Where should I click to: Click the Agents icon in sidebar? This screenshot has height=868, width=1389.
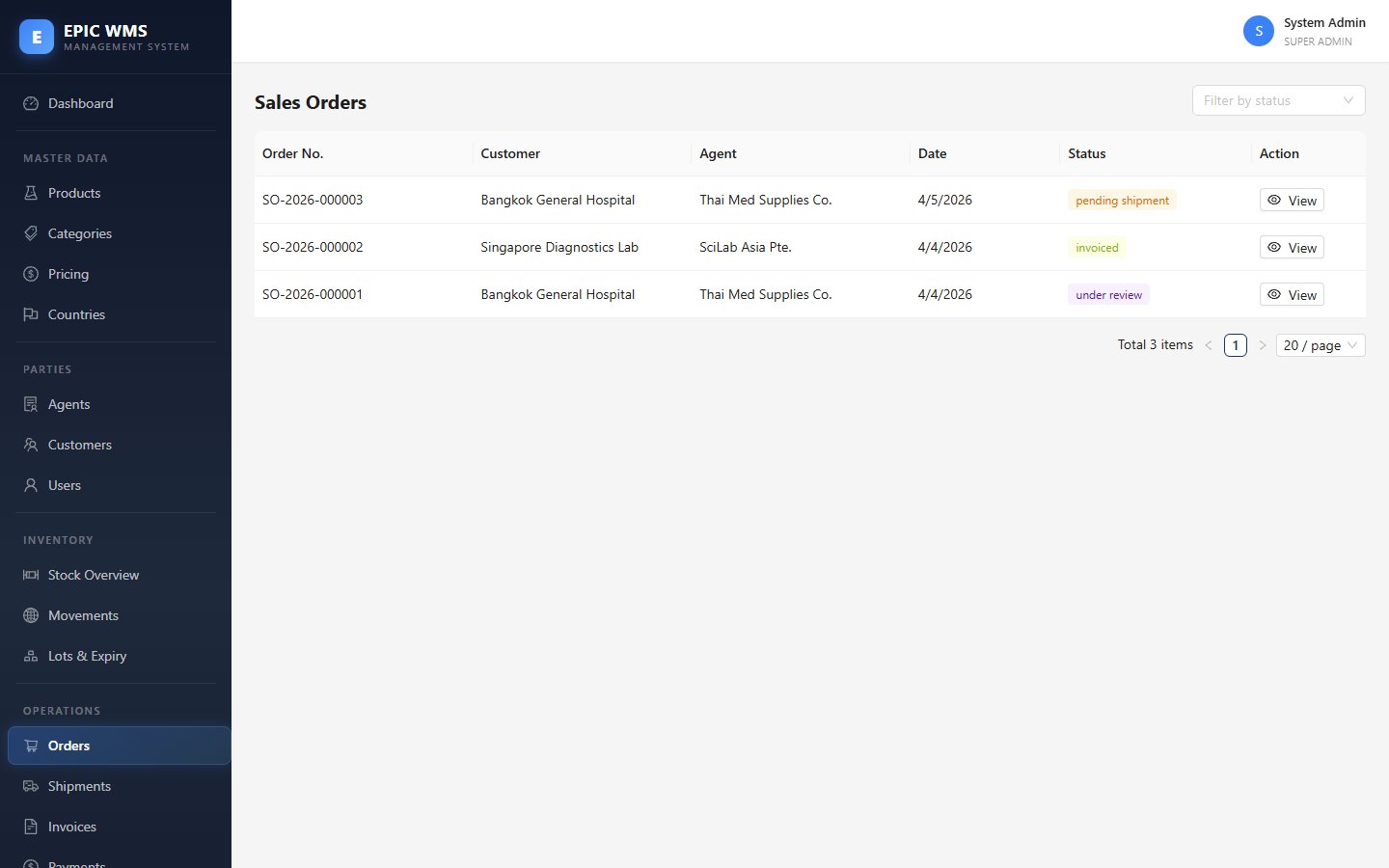(31, 404)
